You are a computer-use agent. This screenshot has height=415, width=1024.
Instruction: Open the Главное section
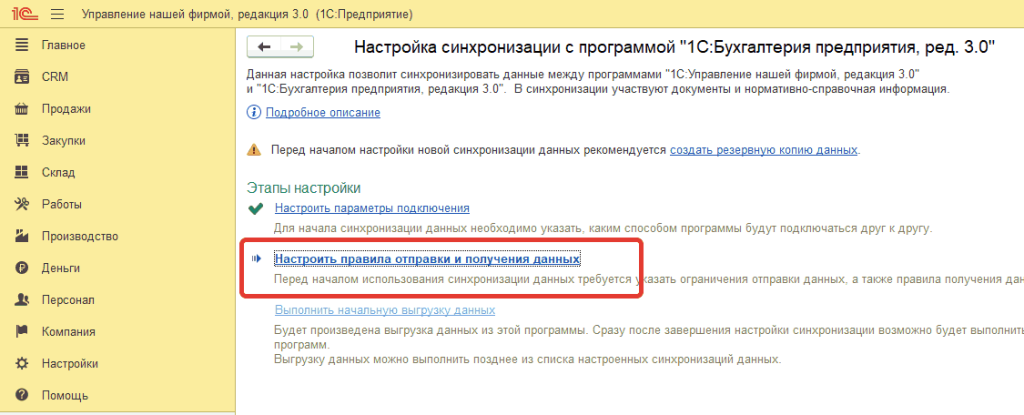click(63, 45)
